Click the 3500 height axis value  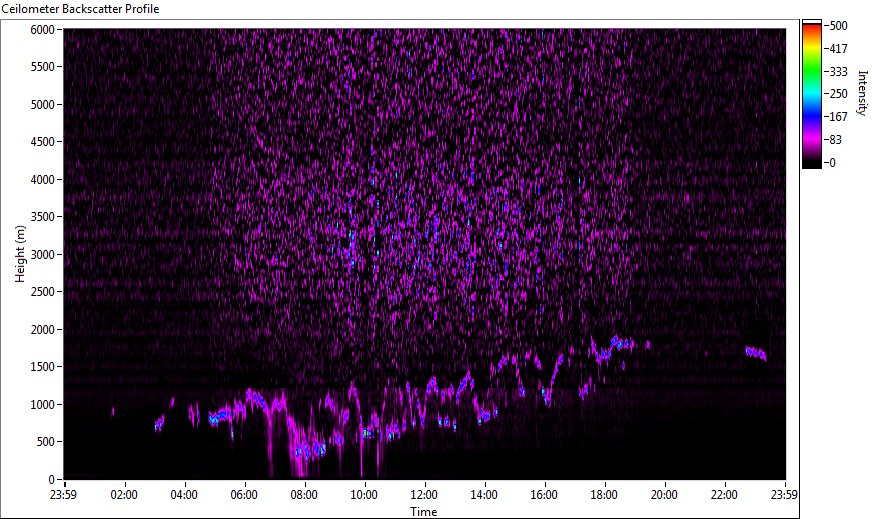pyautogui.click(x=42, y=217)
